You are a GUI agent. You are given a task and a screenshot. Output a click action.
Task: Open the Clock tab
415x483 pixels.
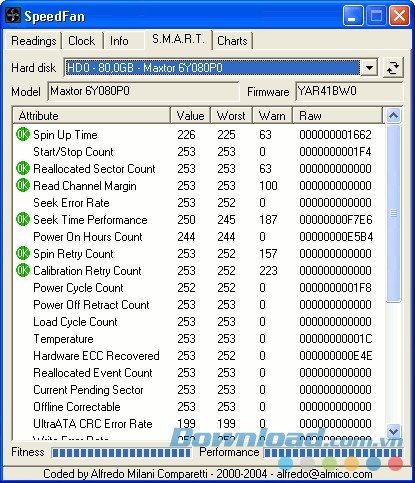click(82, 41)
